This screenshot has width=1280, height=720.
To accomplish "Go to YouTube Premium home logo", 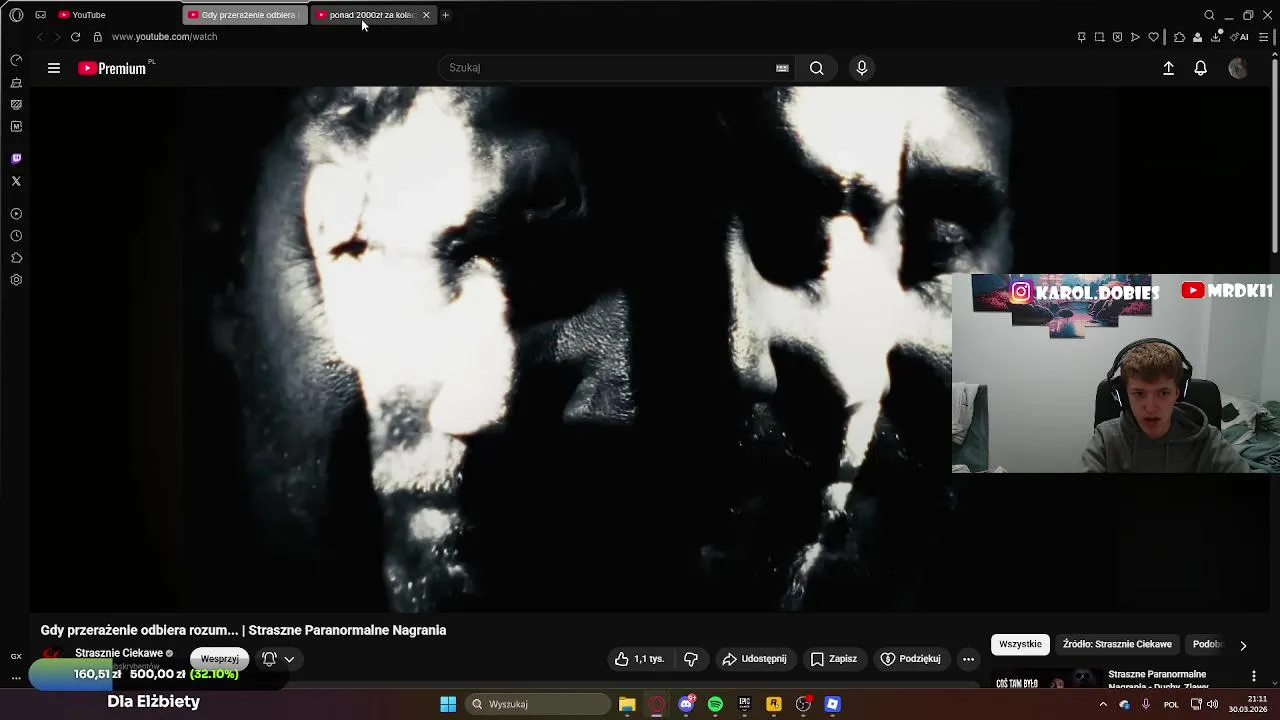I will (114, 68).
